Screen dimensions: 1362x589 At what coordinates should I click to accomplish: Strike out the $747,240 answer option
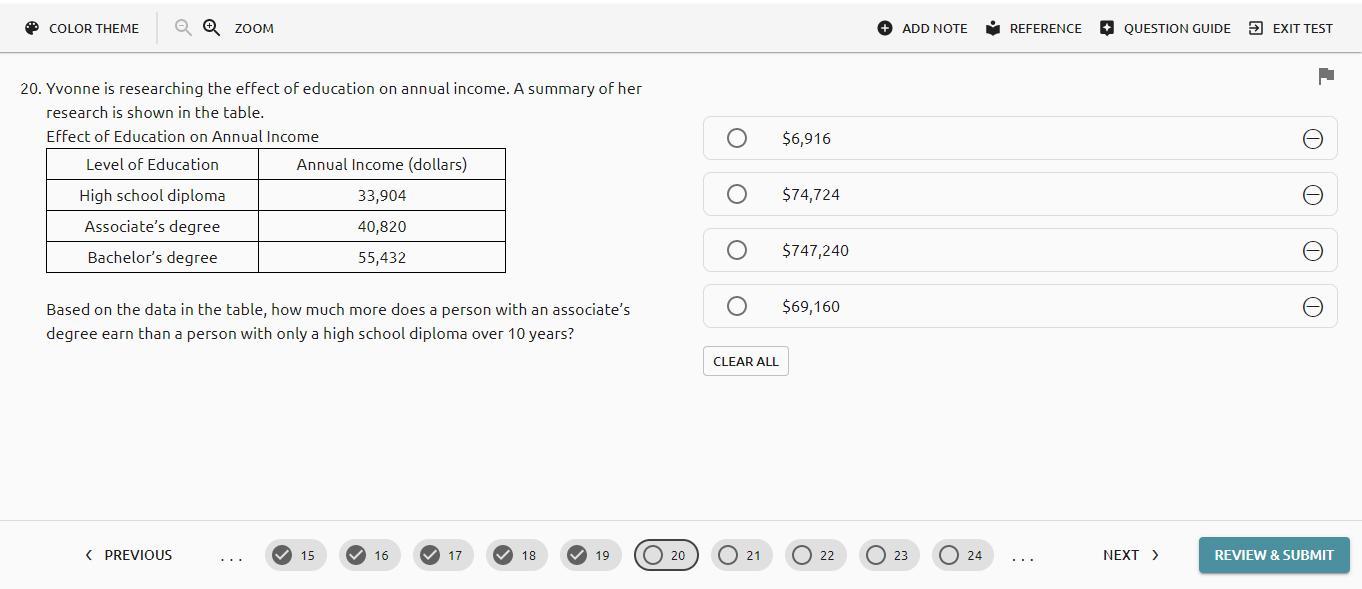(1313, 251)
